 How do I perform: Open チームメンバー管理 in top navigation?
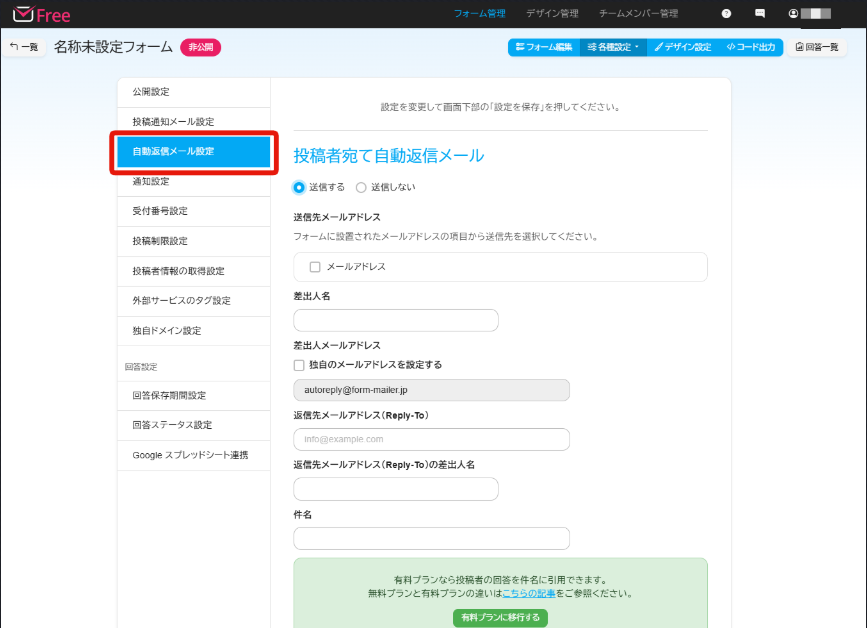tap(638, 14)
